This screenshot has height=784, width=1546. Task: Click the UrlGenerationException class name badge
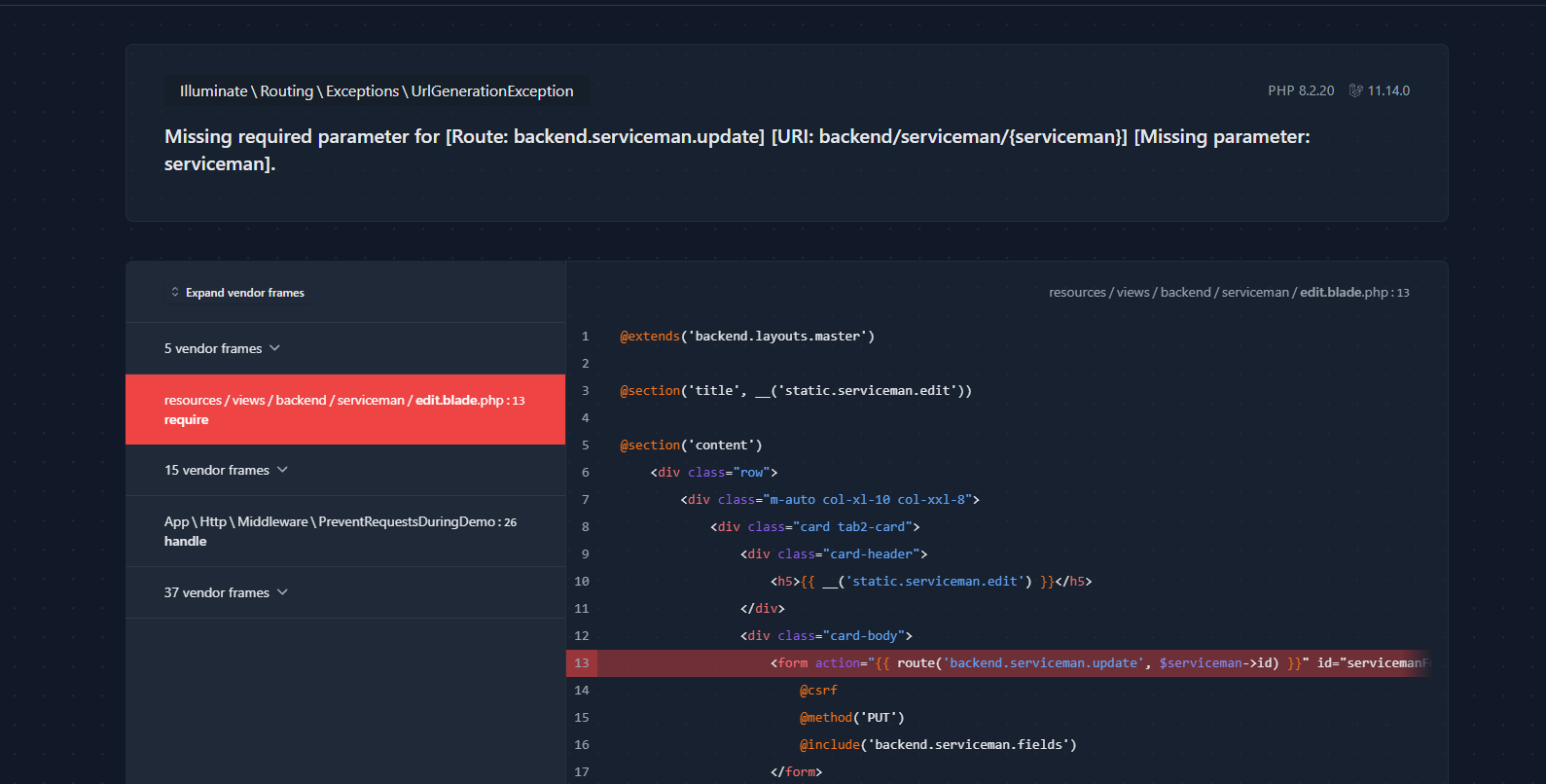[377, 90]
